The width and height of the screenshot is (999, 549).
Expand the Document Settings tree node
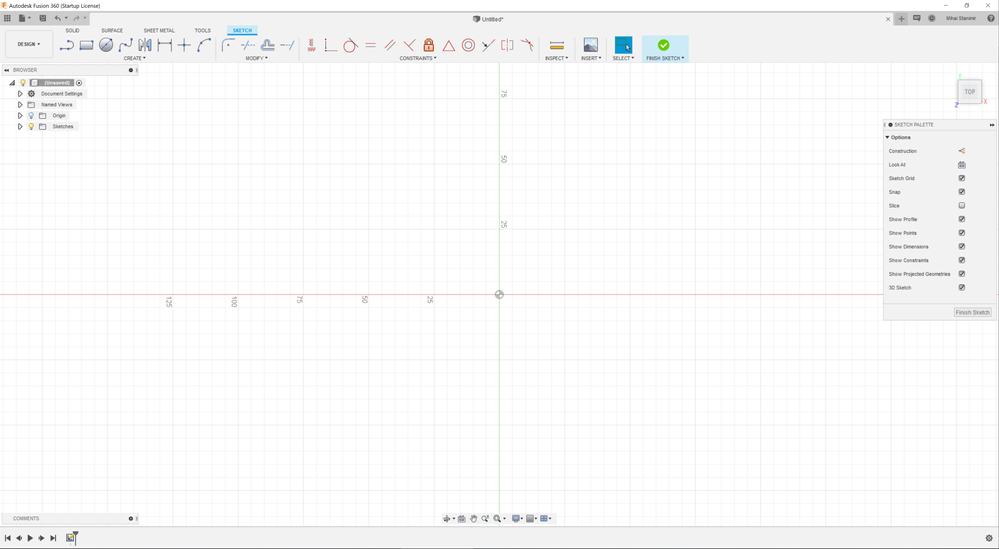[x=20, y=94]
